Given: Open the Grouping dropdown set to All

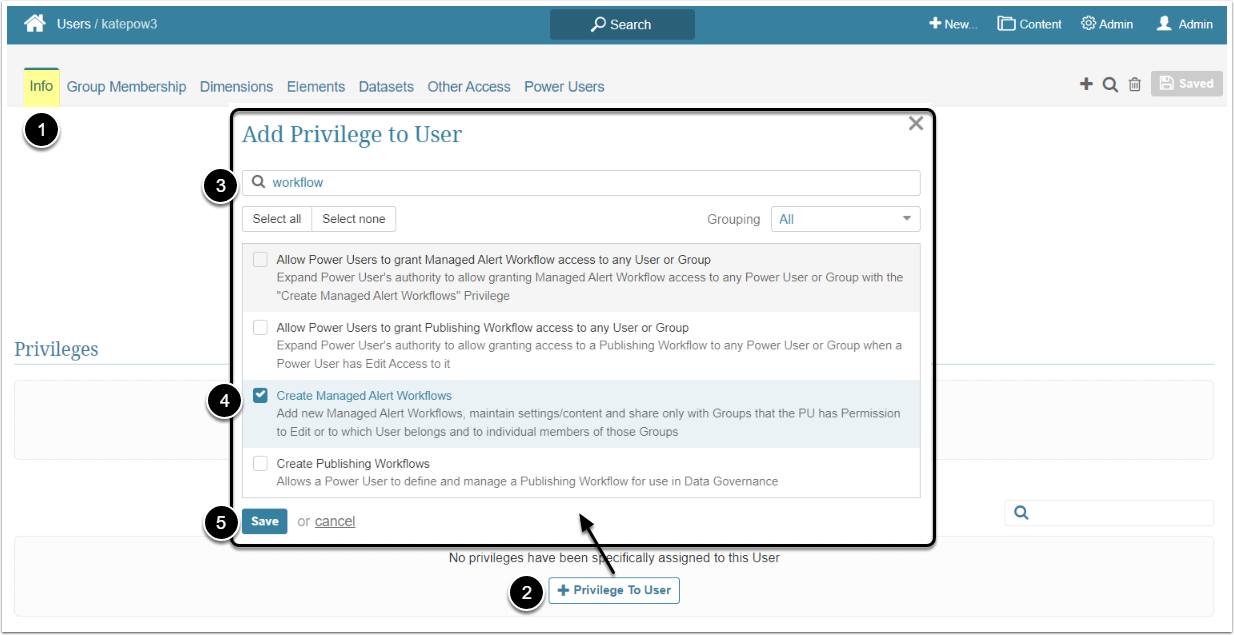Looking at the screenshot, I should (x=845, y=219).
